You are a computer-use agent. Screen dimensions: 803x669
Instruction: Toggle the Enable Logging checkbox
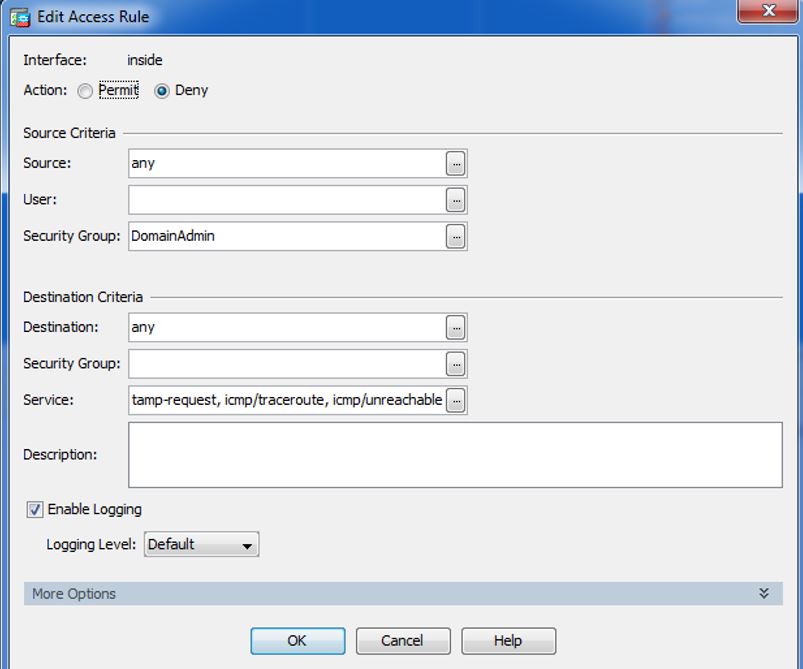coord(35,510)
